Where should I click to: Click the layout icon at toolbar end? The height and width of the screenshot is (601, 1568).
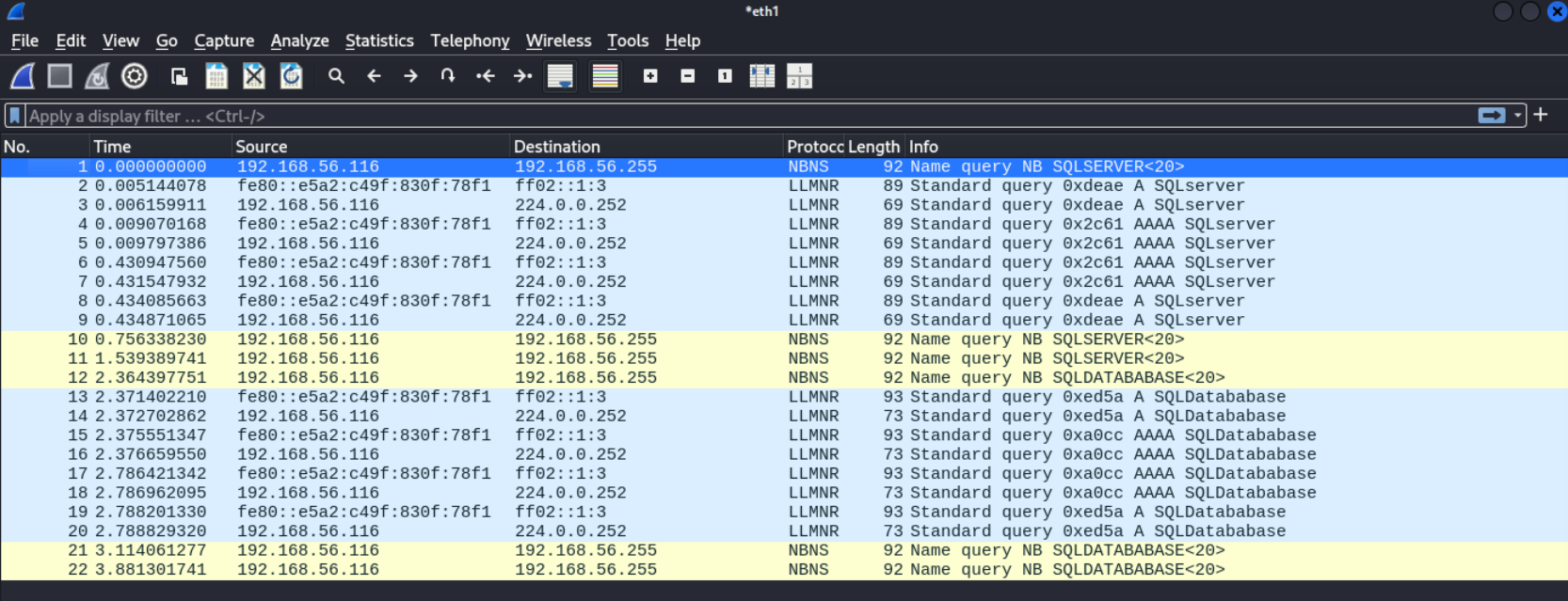pos(800,76)
